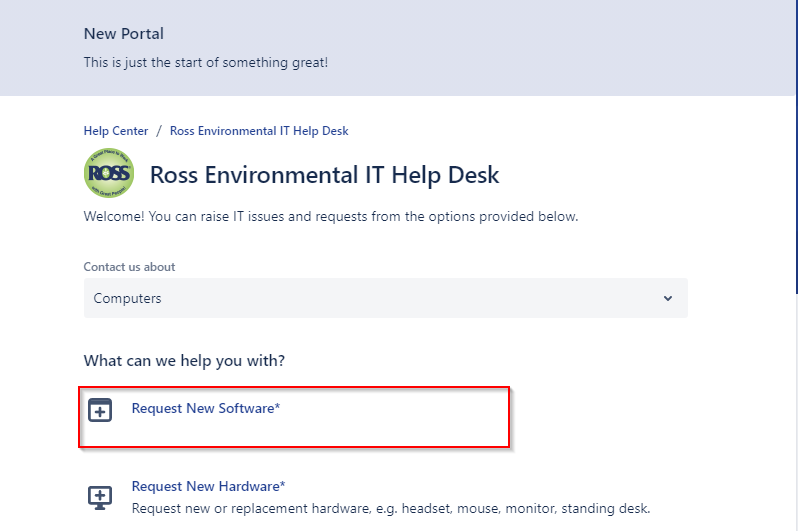Click 'This is just the start of something great!' text
The height and width of the screenshot is (531, 798).
[206, 63]
